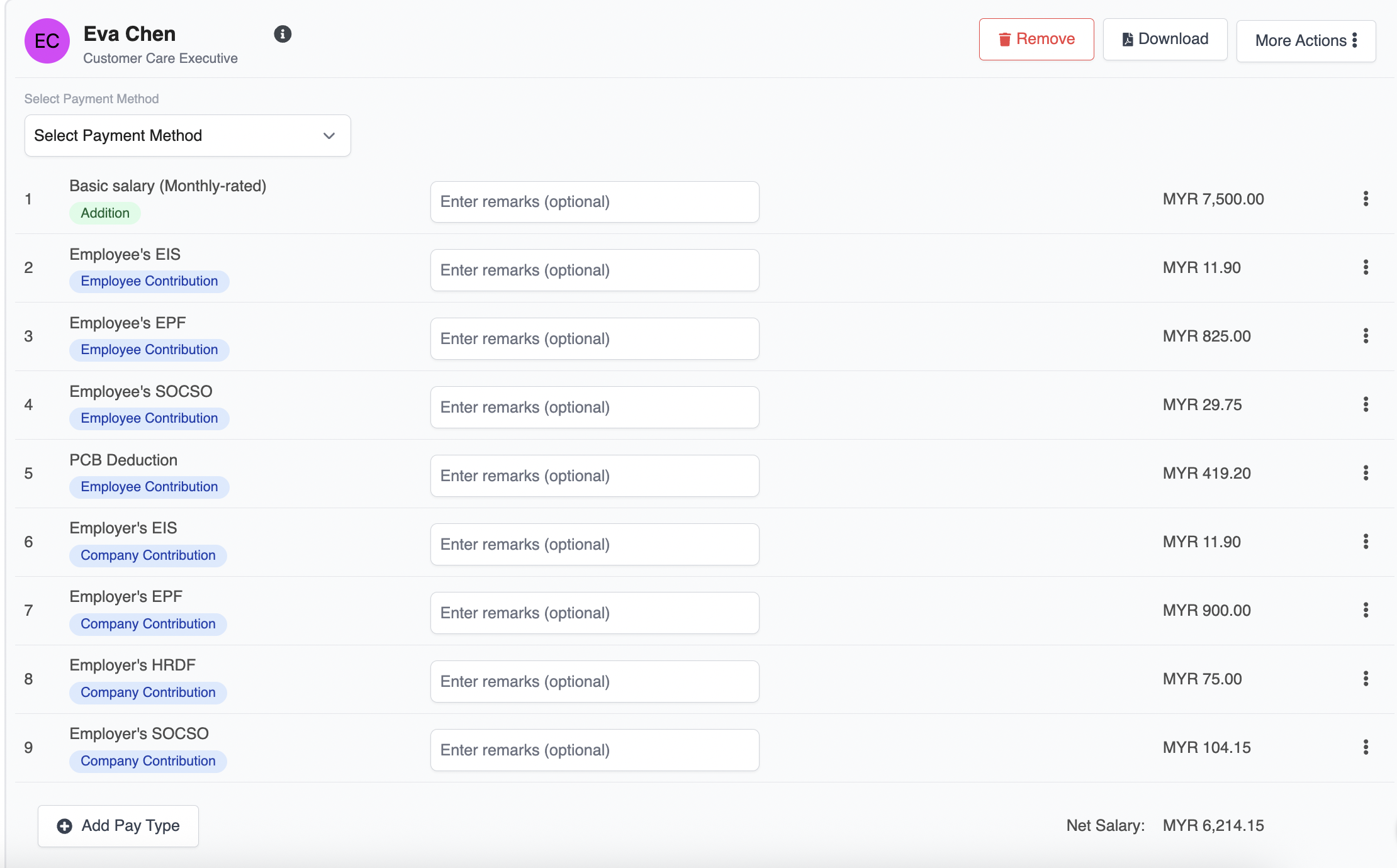The width and height of the screenshot is (1397, 868).
Task: Open kebab menu for Employer's SOCSO row
Action: [x=1366, y=747]
